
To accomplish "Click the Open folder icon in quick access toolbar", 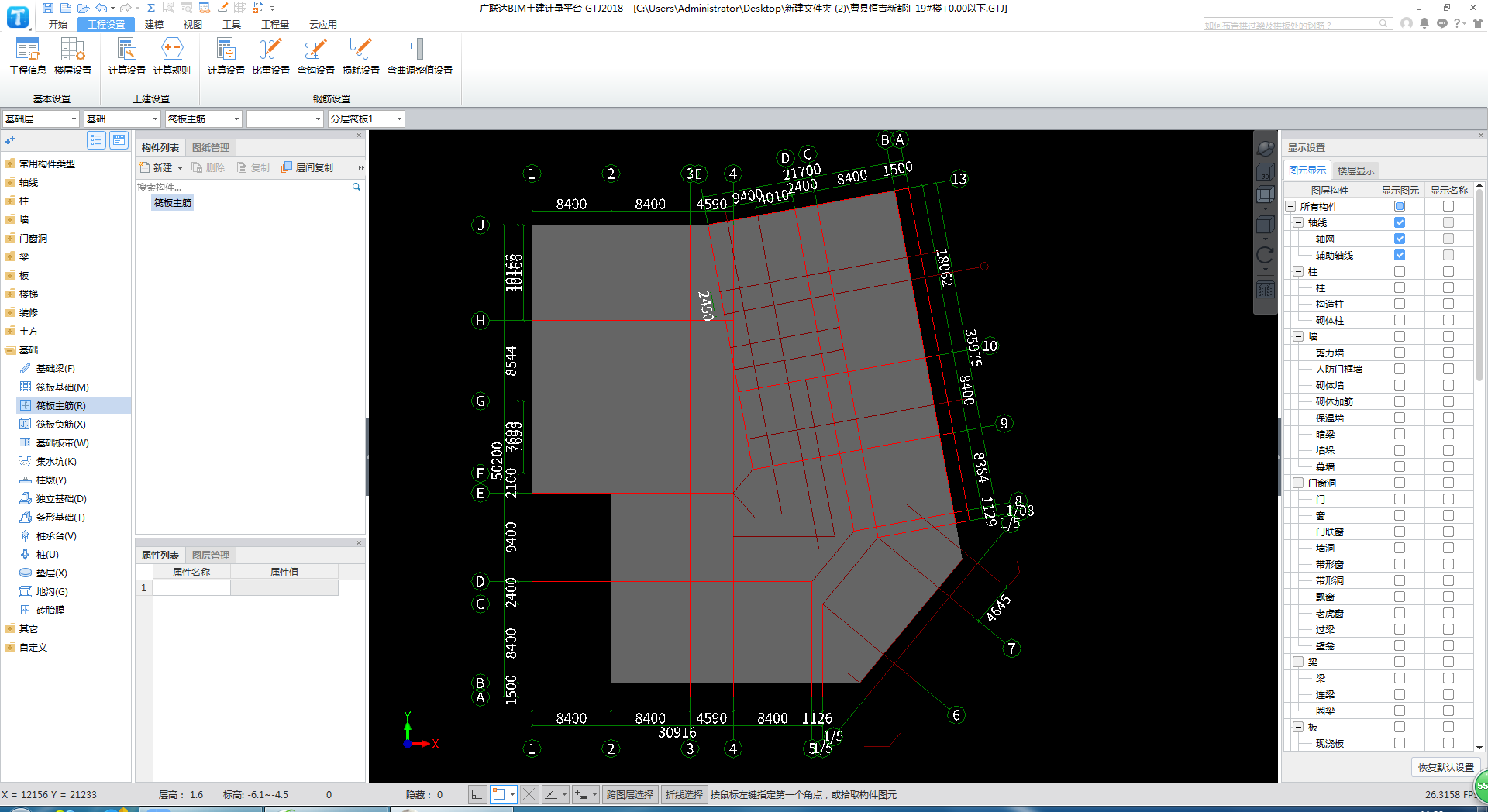I will click(x=84, y=8).
